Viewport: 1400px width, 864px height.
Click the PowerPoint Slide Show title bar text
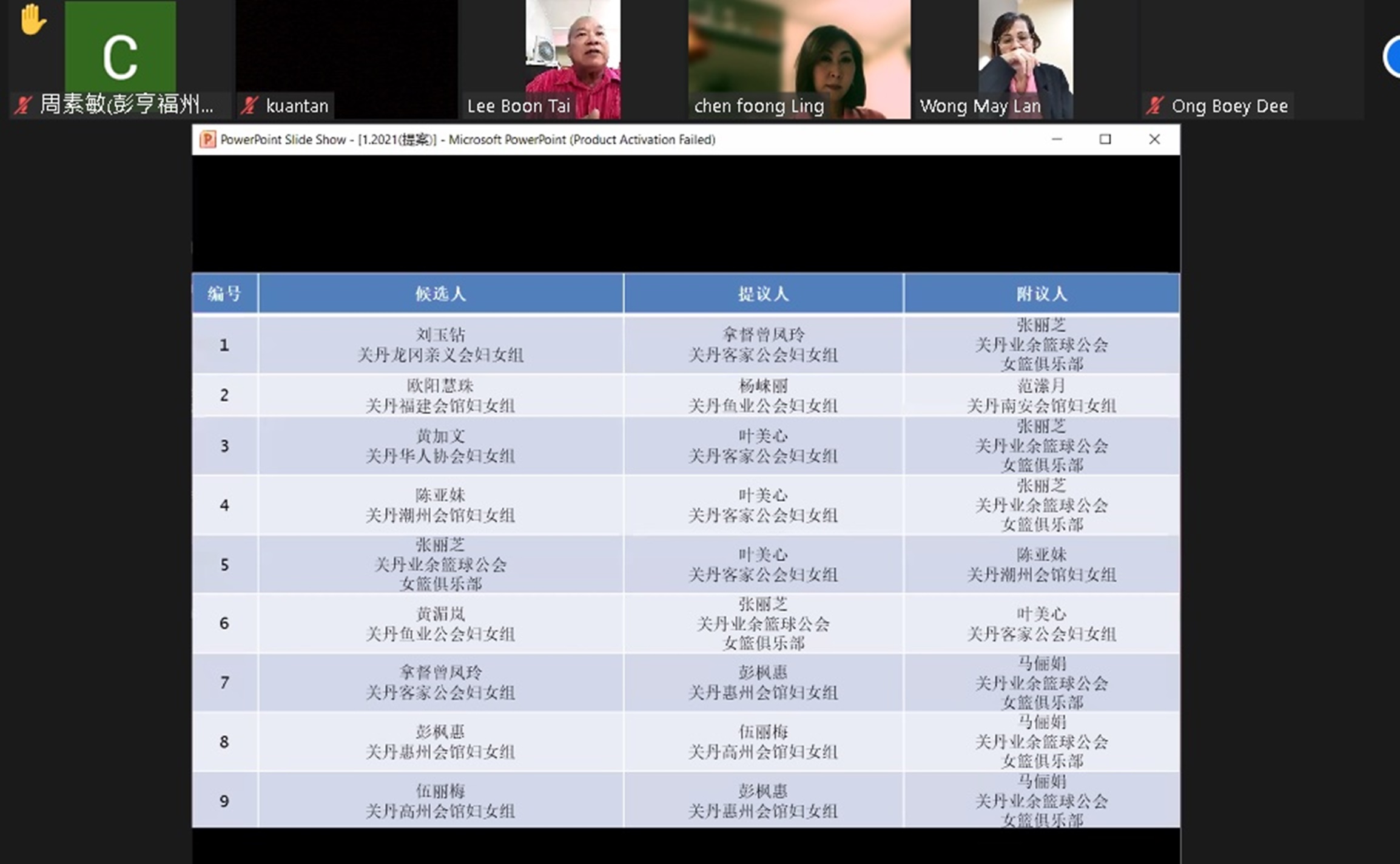click(467, 139)
